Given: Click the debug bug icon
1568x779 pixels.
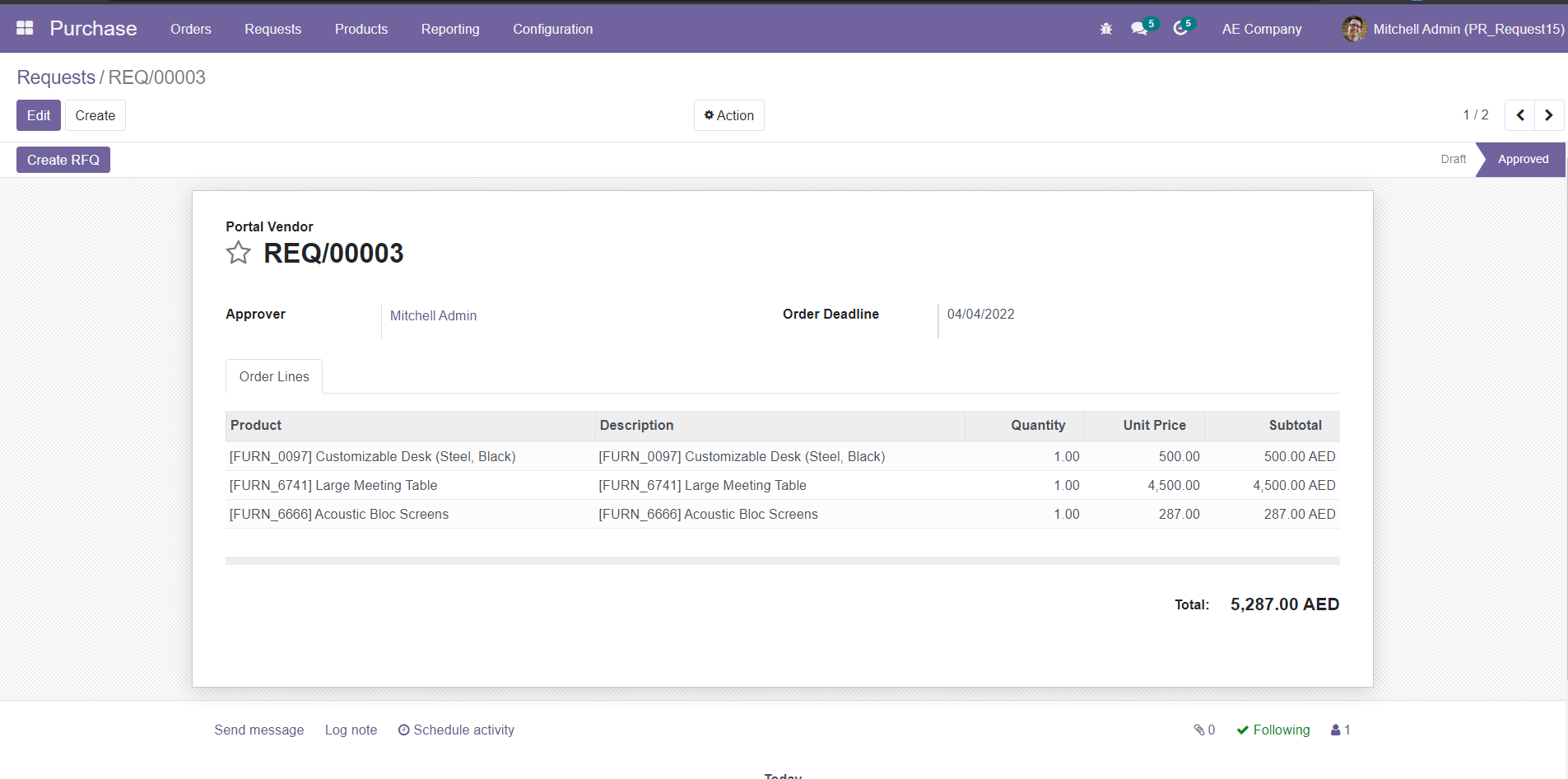Looking at the screenshot, I should [1105, 29].
